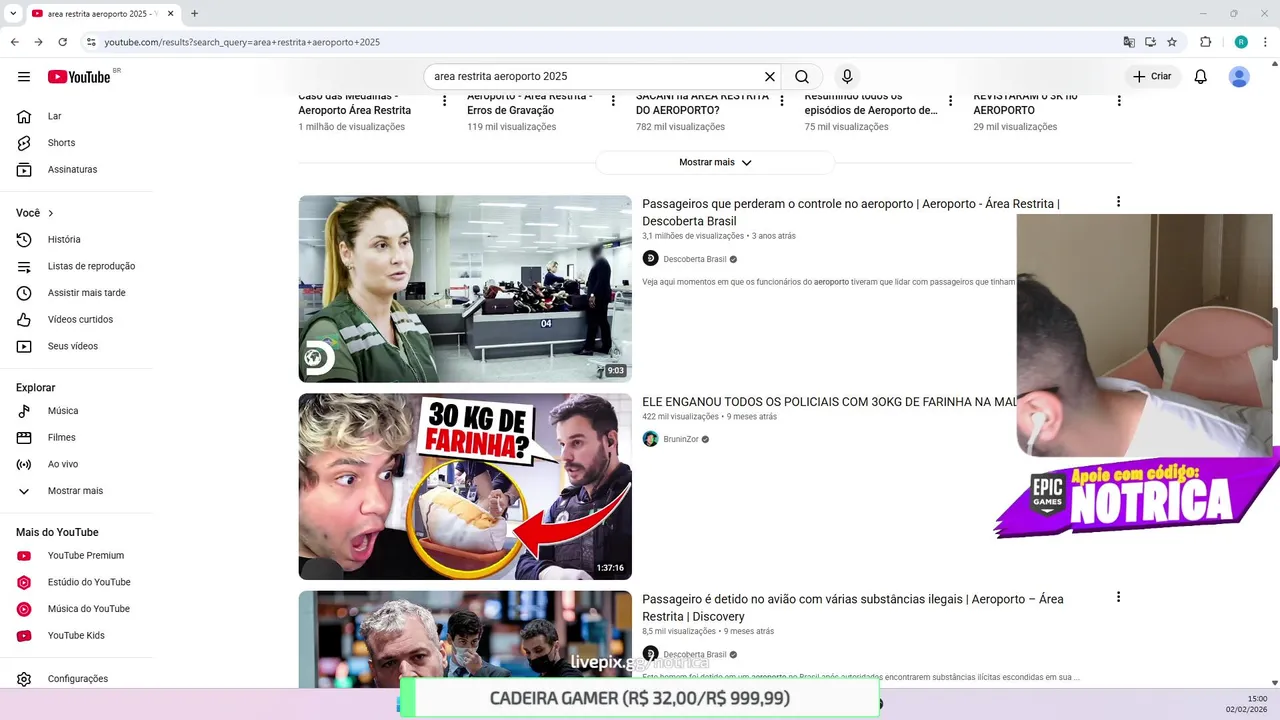
Task: Reload the page
Action: pyautogui.click(x=62, y=42)
